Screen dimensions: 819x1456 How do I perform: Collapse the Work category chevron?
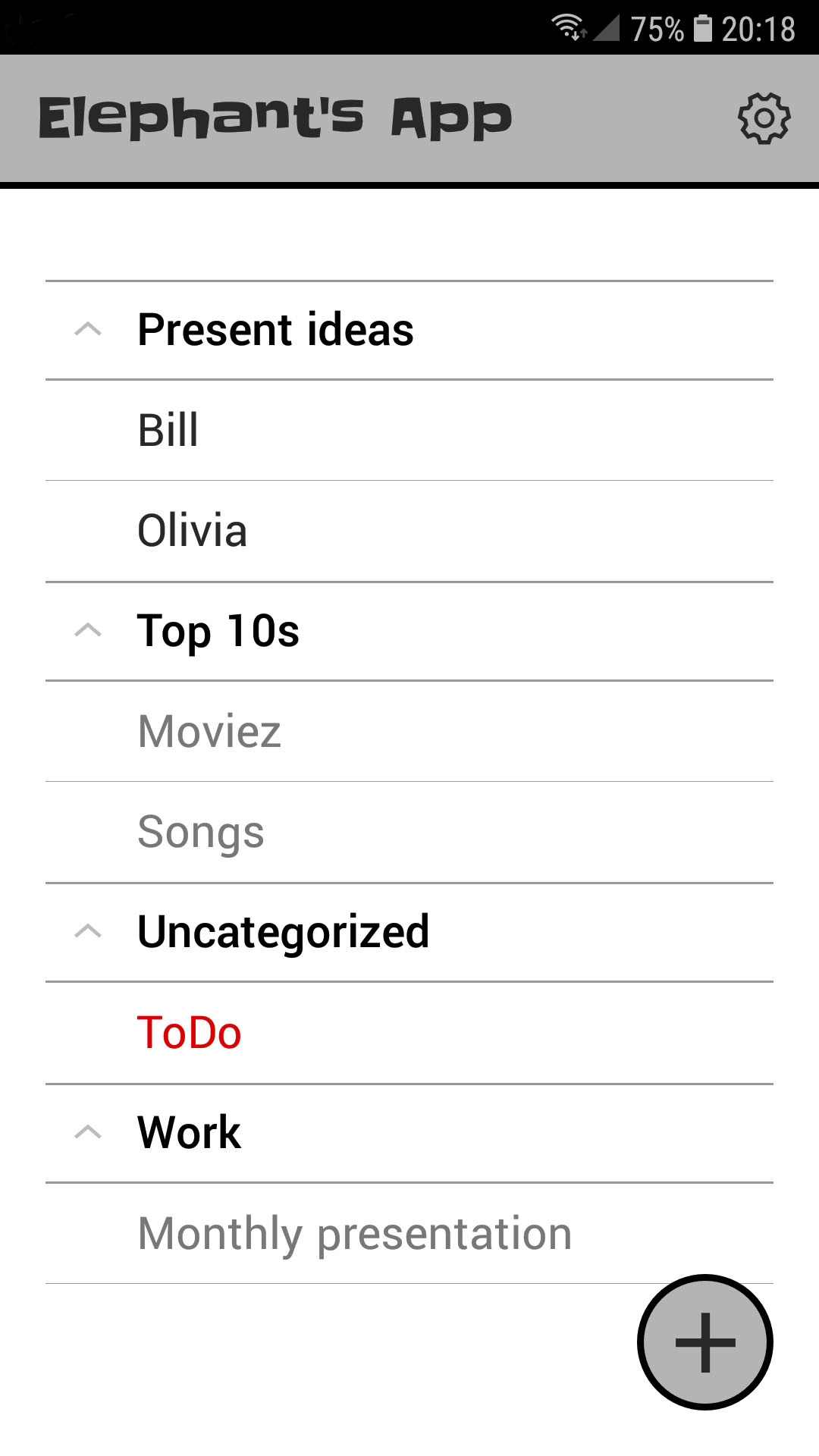pyautogui.click(x=88, y=1132)
